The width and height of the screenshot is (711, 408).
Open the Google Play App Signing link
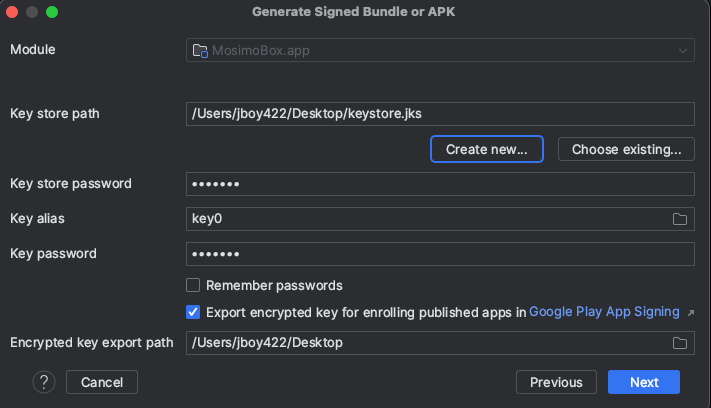[x=603, y=312]
